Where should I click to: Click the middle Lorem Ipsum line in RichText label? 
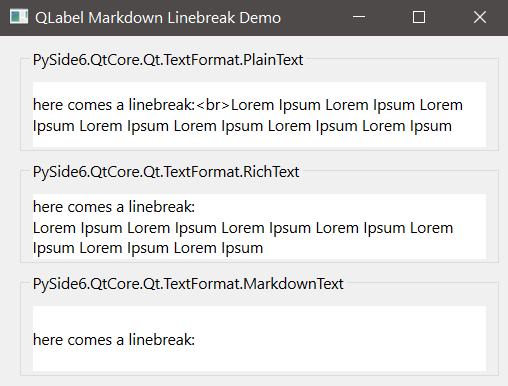point(243,228)
